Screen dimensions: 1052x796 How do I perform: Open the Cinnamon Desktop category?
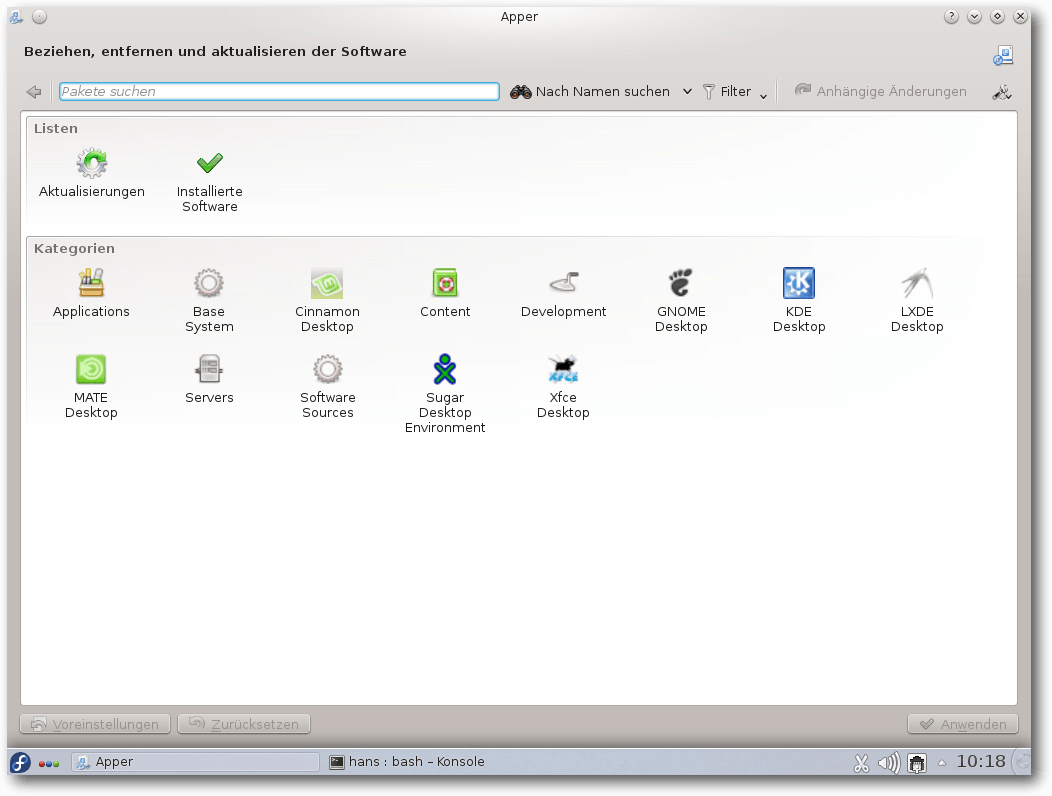tap(327, 301)
